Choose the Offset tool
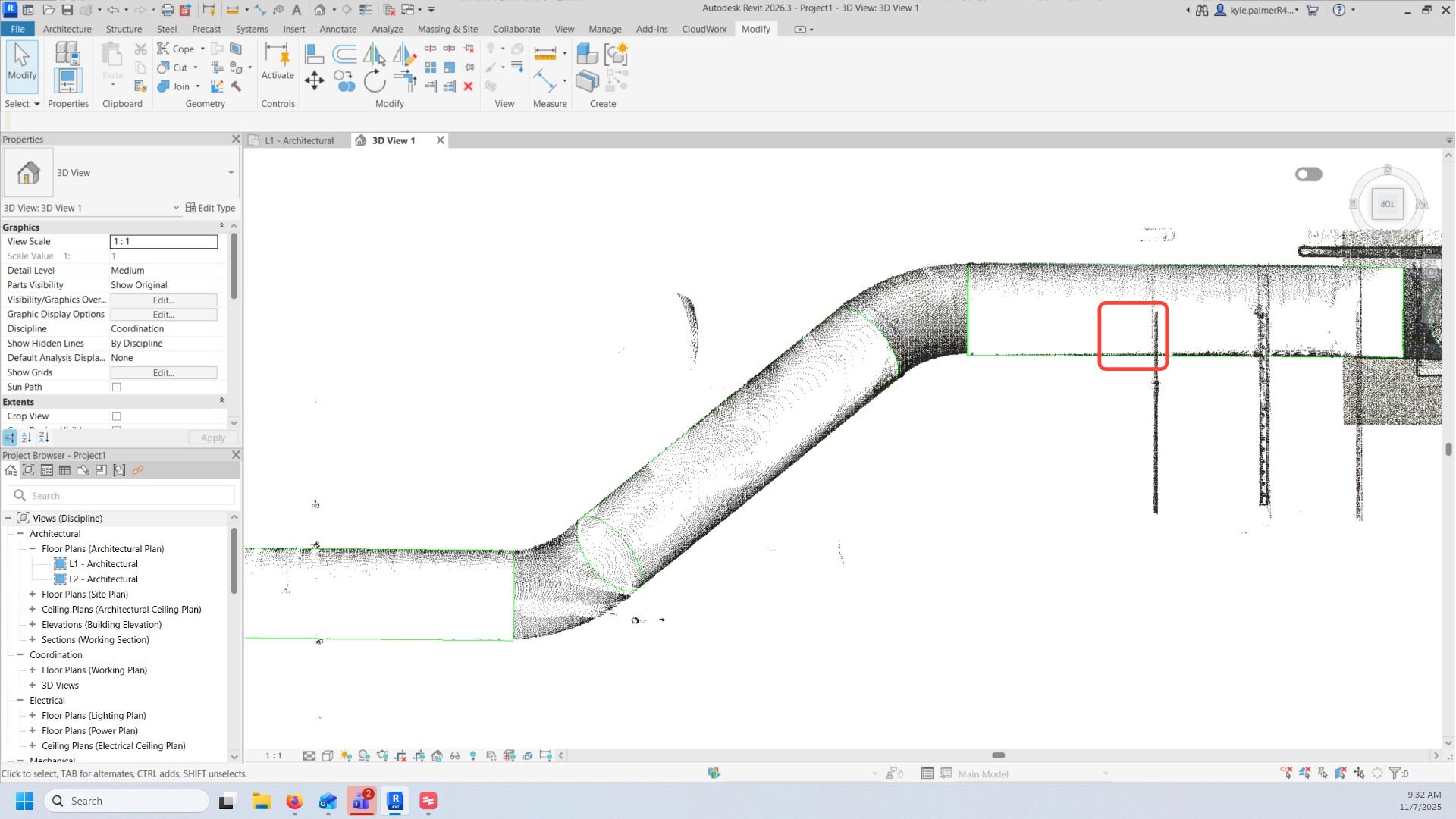This screenshot has height=819, width=1456. click(x=344, y=54)
